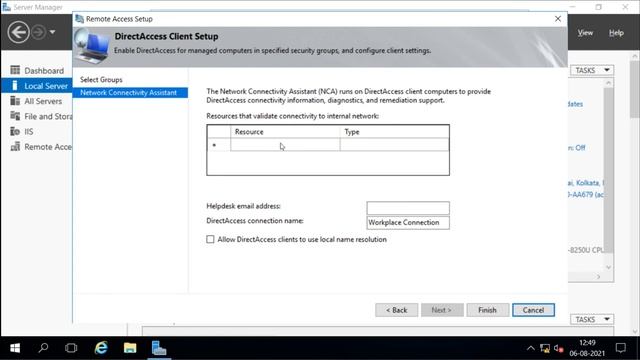The height and width of the screenshot is (360, 640).
Task: Click the Finish button
Action: point(488,310)
